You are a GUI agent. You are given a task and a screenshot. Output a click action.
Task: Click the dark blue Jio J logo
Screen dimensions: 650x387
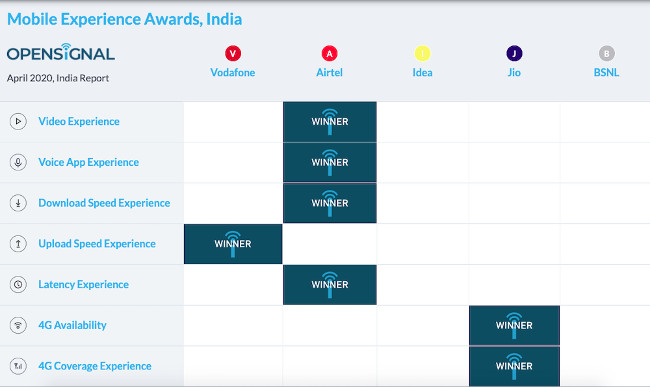(514, 53)
